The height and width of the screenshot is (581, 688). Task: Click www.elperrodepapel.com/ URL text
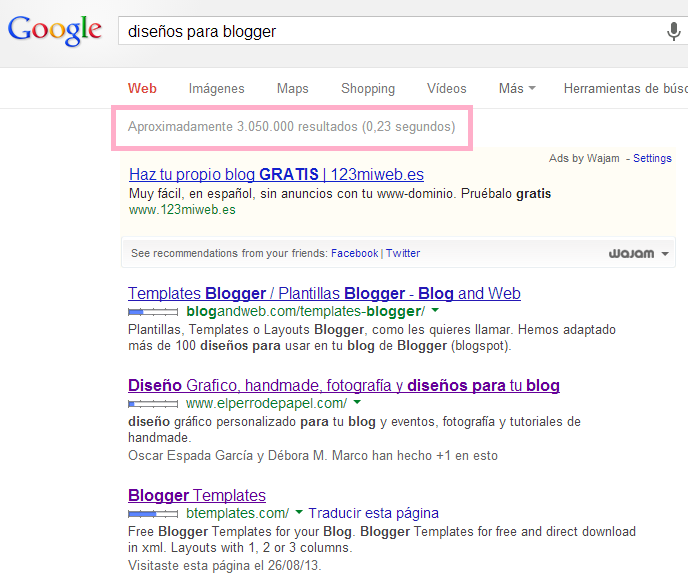click(x=267, y=403)
